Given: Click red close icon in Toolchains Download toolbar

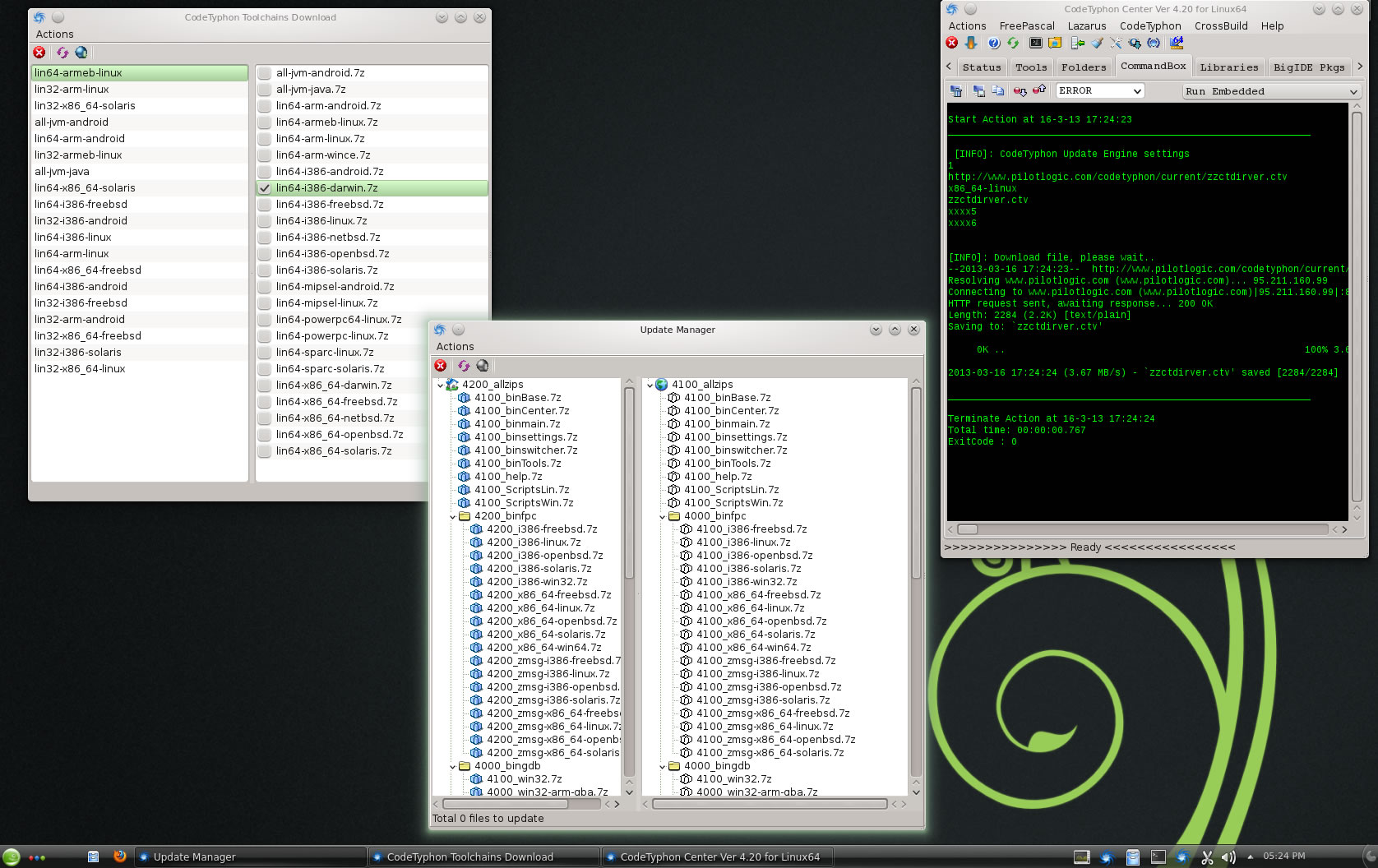Looking at the screenshot, I should (x=39, y=53).
